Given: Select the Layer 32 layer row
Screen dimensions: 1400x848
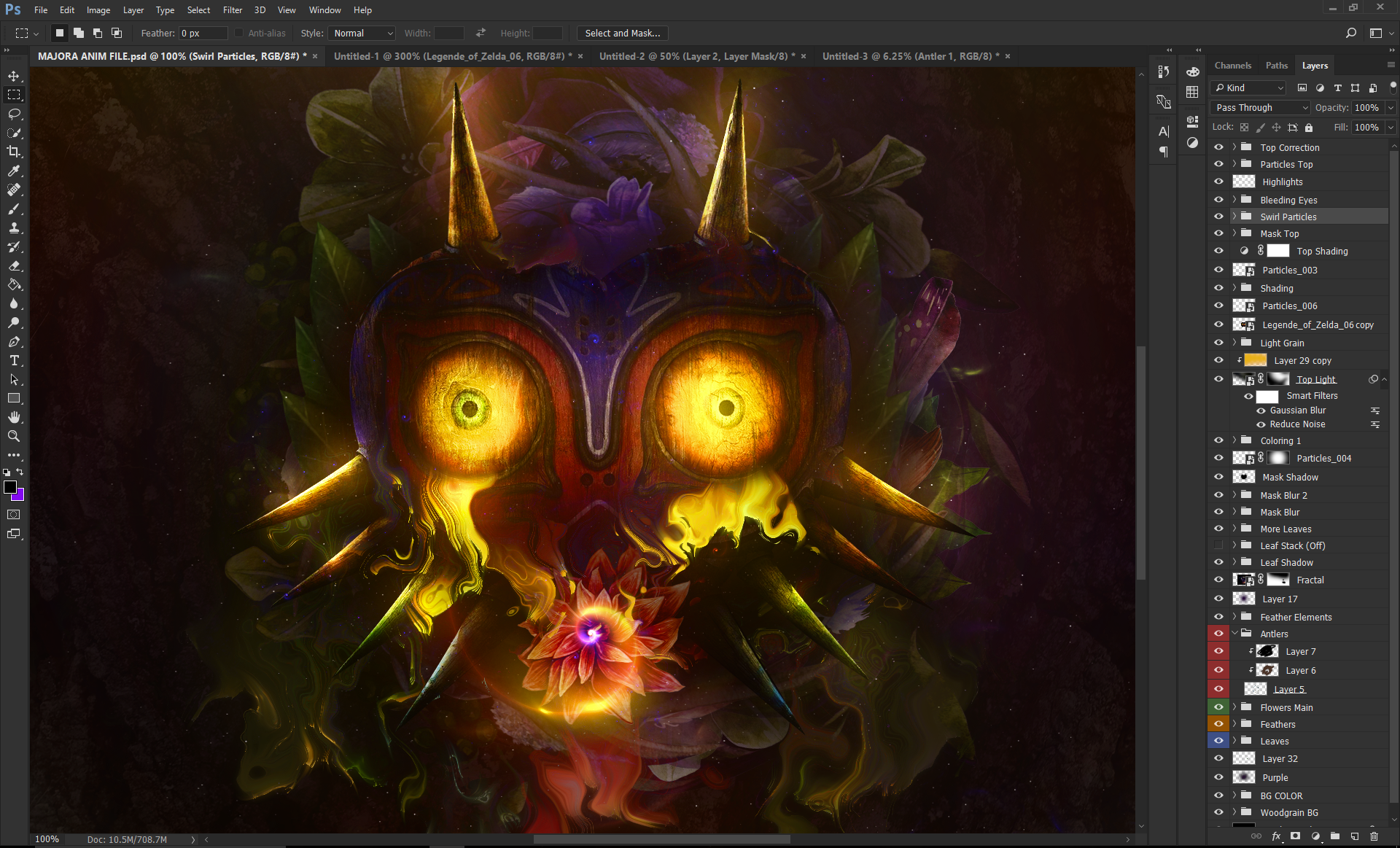Looking at the screenshot, I should click(x=1298, y=758).
